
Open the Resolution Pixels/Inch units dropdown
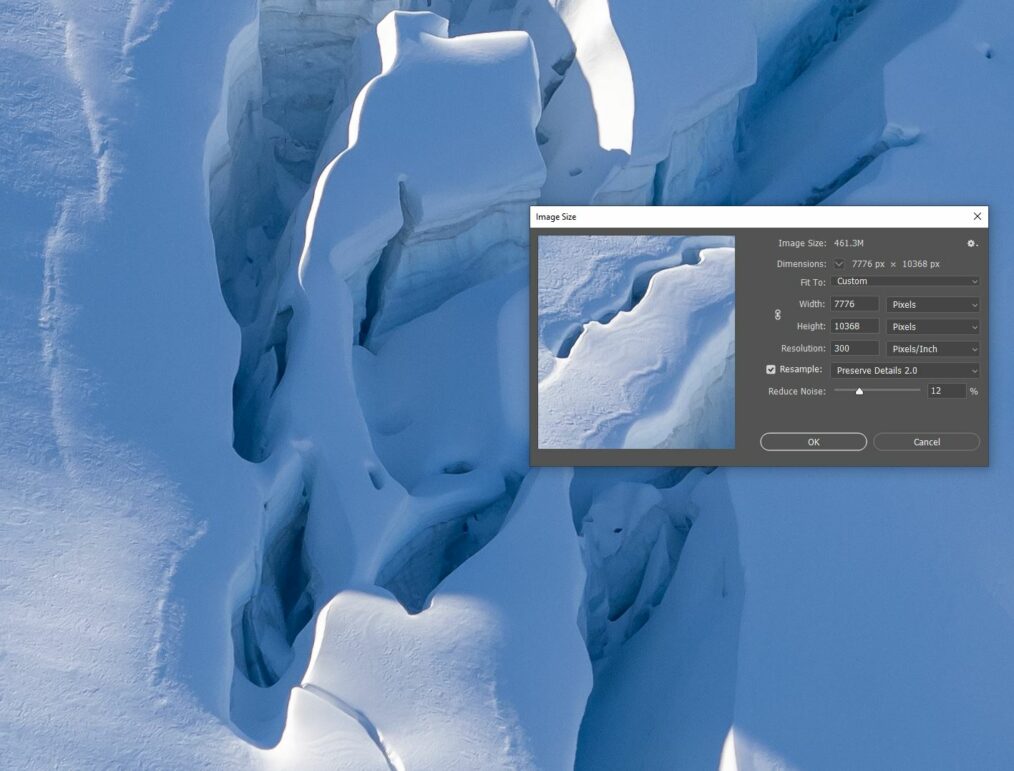click(x=932, y=348)
